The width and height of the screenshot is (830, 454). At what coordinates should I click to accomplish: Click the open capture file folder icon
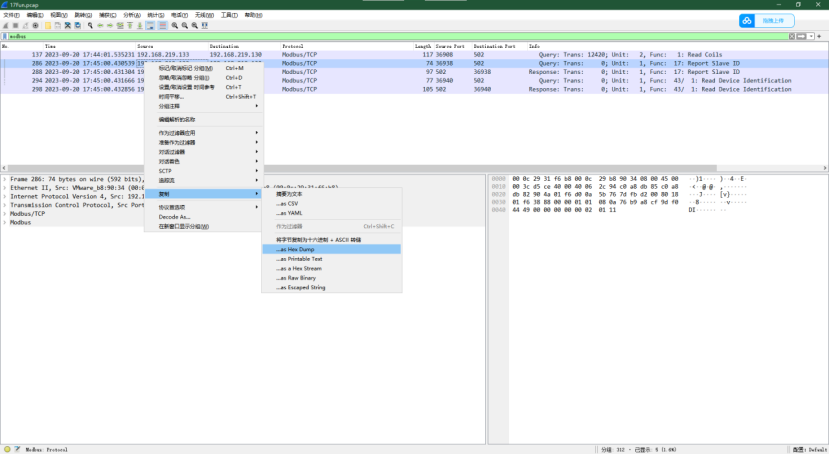coord(46,25)
